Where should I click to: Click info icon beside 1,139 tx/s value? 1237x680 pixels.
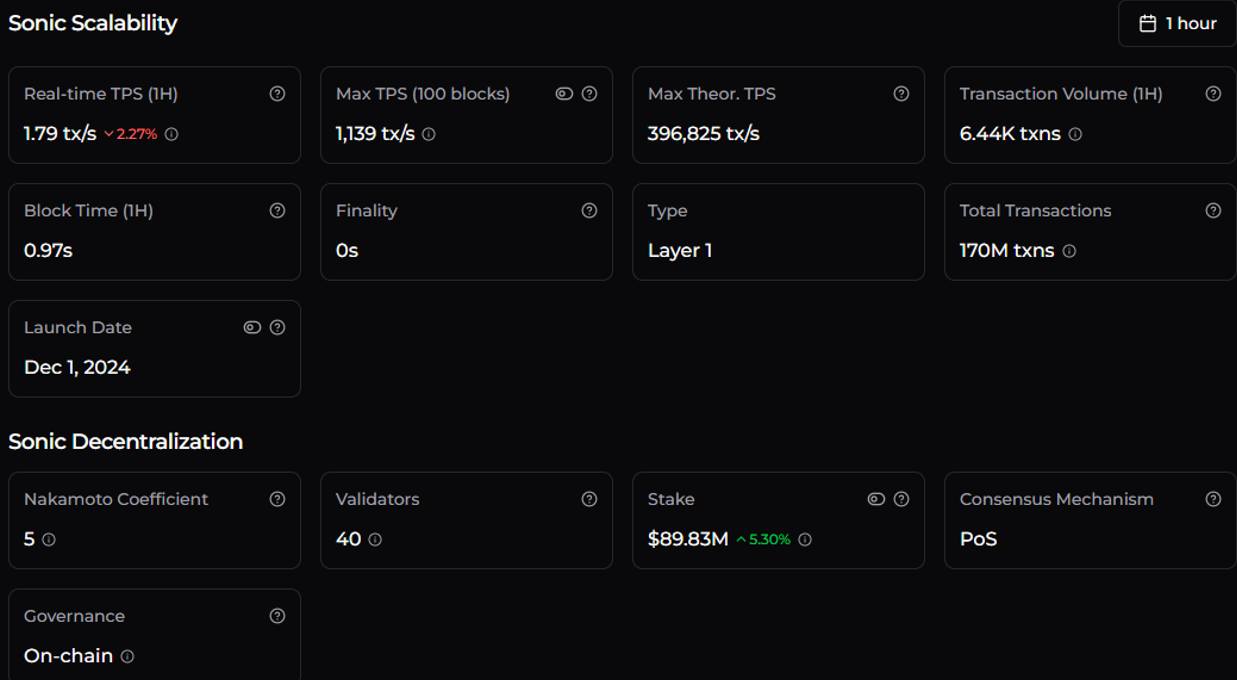[429, 134]
